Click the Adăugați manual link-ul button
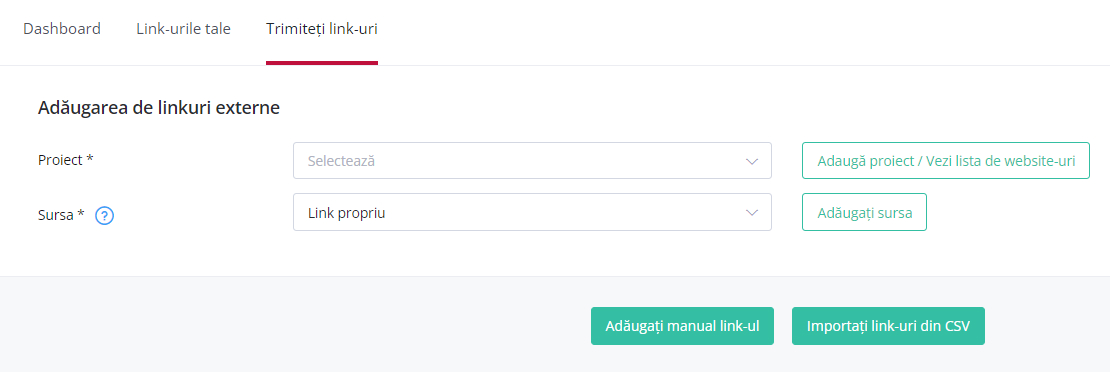The image size is (1110, 372). point(682,326)
